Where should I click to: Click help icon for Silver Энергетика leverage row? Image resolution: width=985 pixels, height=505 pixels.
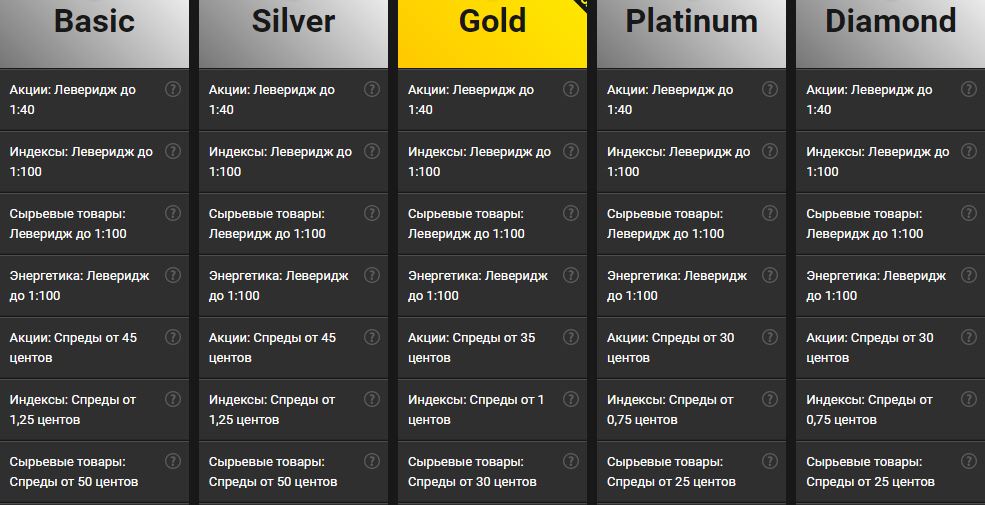(x=372, y=275)
